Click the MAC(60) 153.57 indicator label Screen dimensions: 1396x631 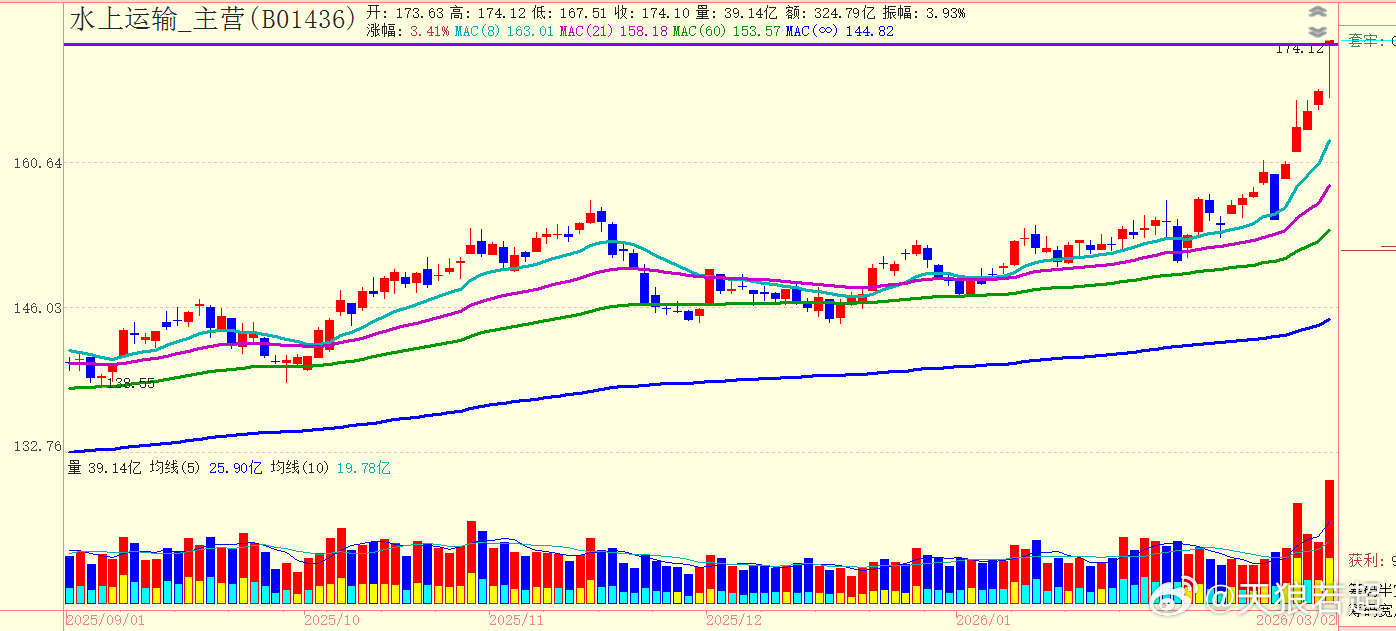pos(726,31)
